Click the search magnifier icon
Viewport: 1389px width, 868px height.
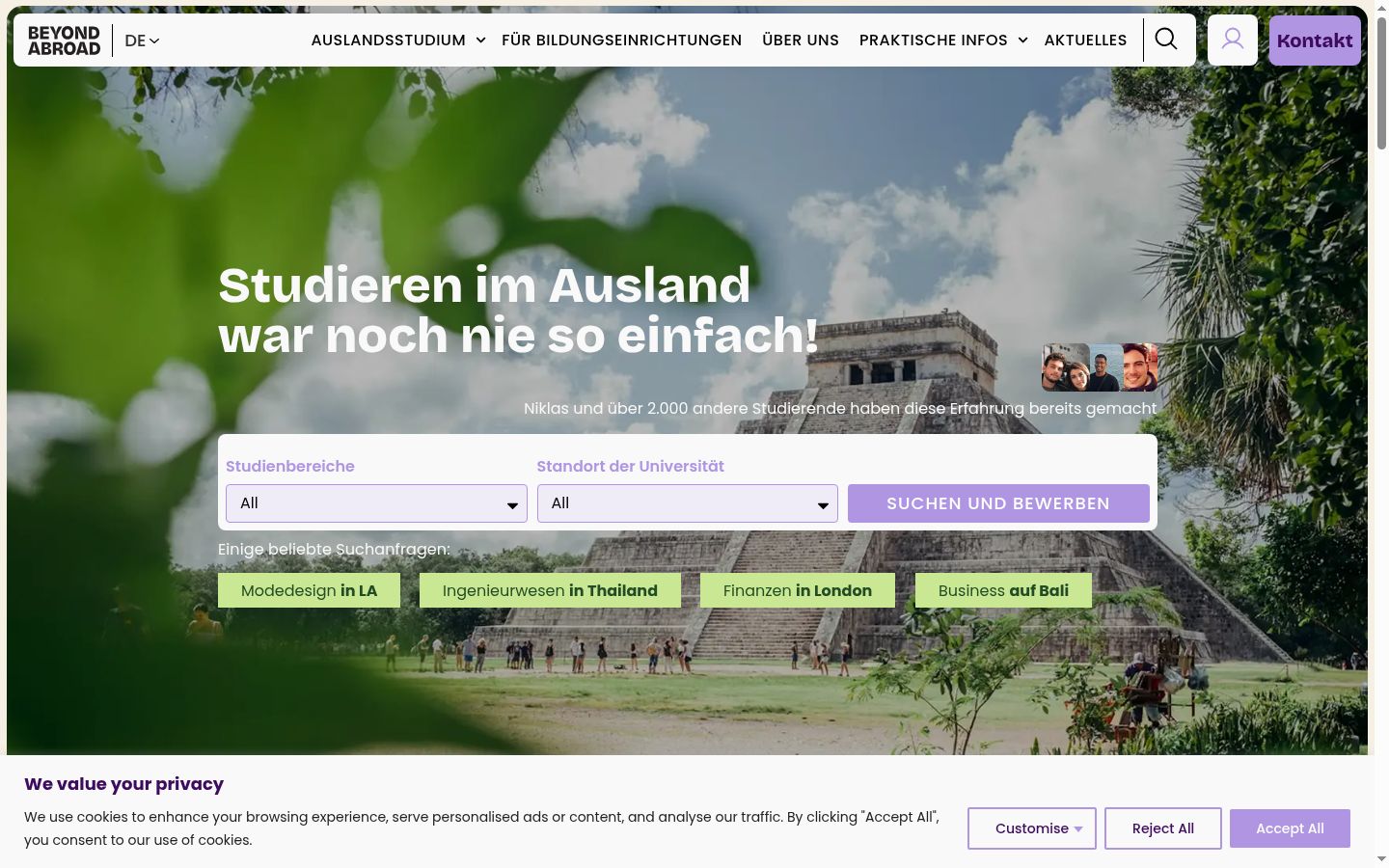click(1166, 40)
